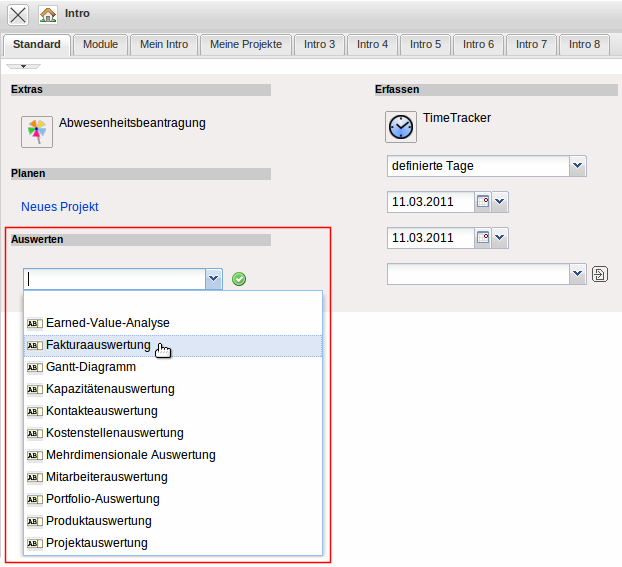The height and width of the screenshot is (567, 622).
Task: Click the first date input field
Action: 428,202
